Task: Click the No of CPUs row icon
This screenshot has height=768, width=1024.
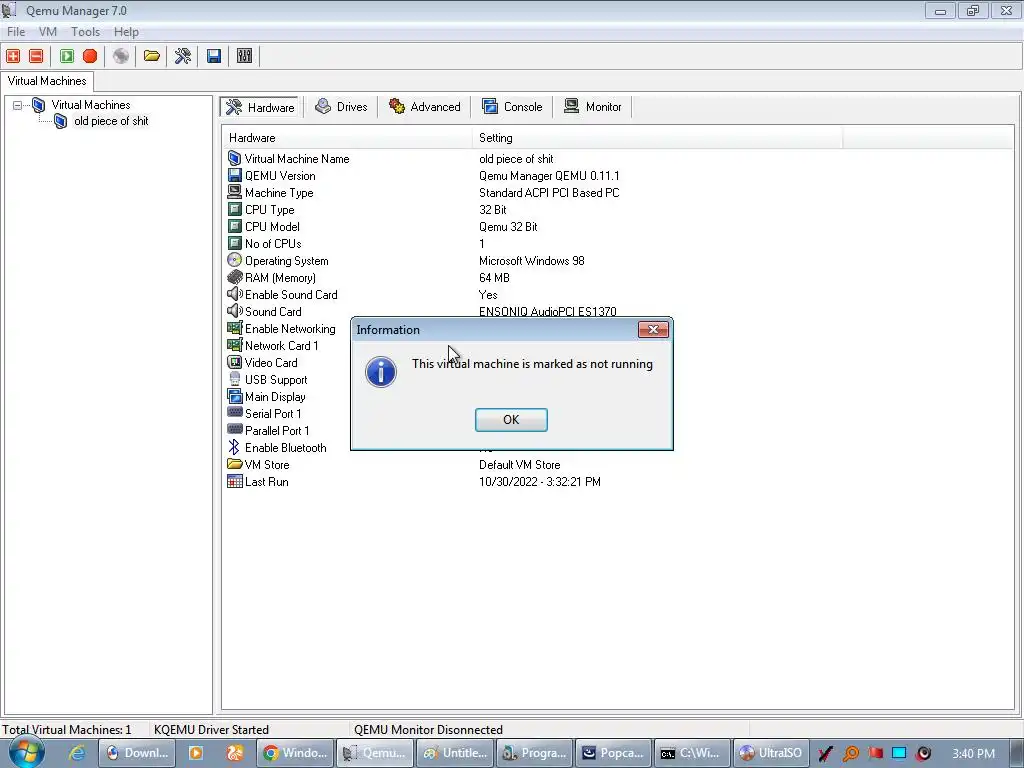Action: click(234, 244)
